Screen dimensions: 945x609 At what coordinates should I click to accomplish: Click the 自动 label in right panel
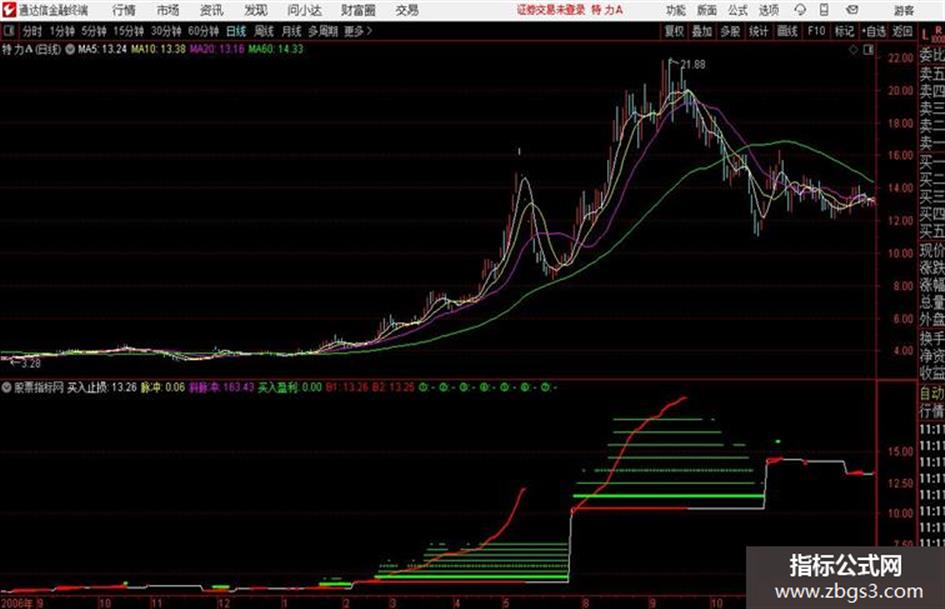pyautogui.click(x=932, y=393)
